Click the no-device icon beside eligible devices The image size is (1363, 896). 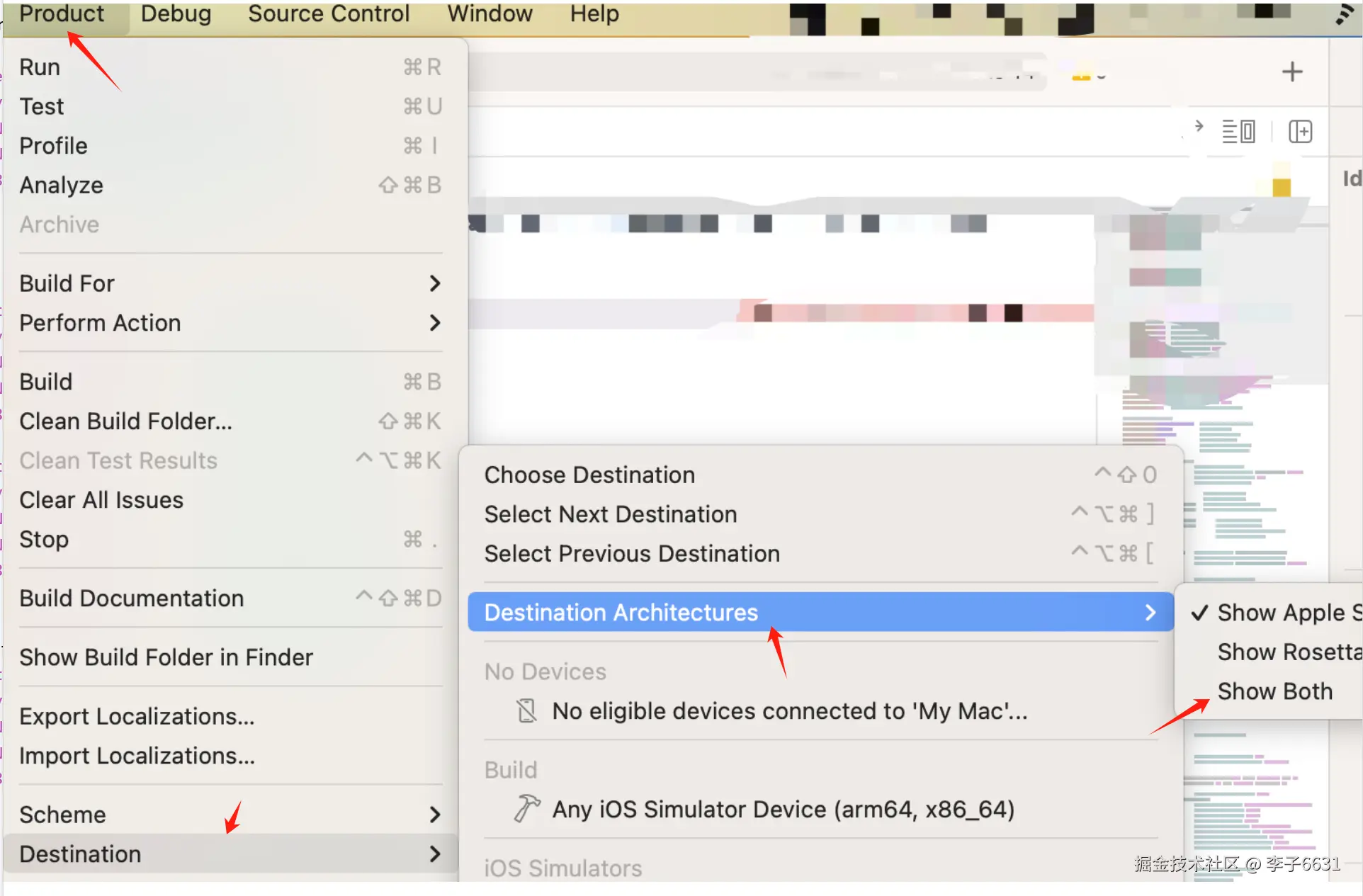click(526, 710)
